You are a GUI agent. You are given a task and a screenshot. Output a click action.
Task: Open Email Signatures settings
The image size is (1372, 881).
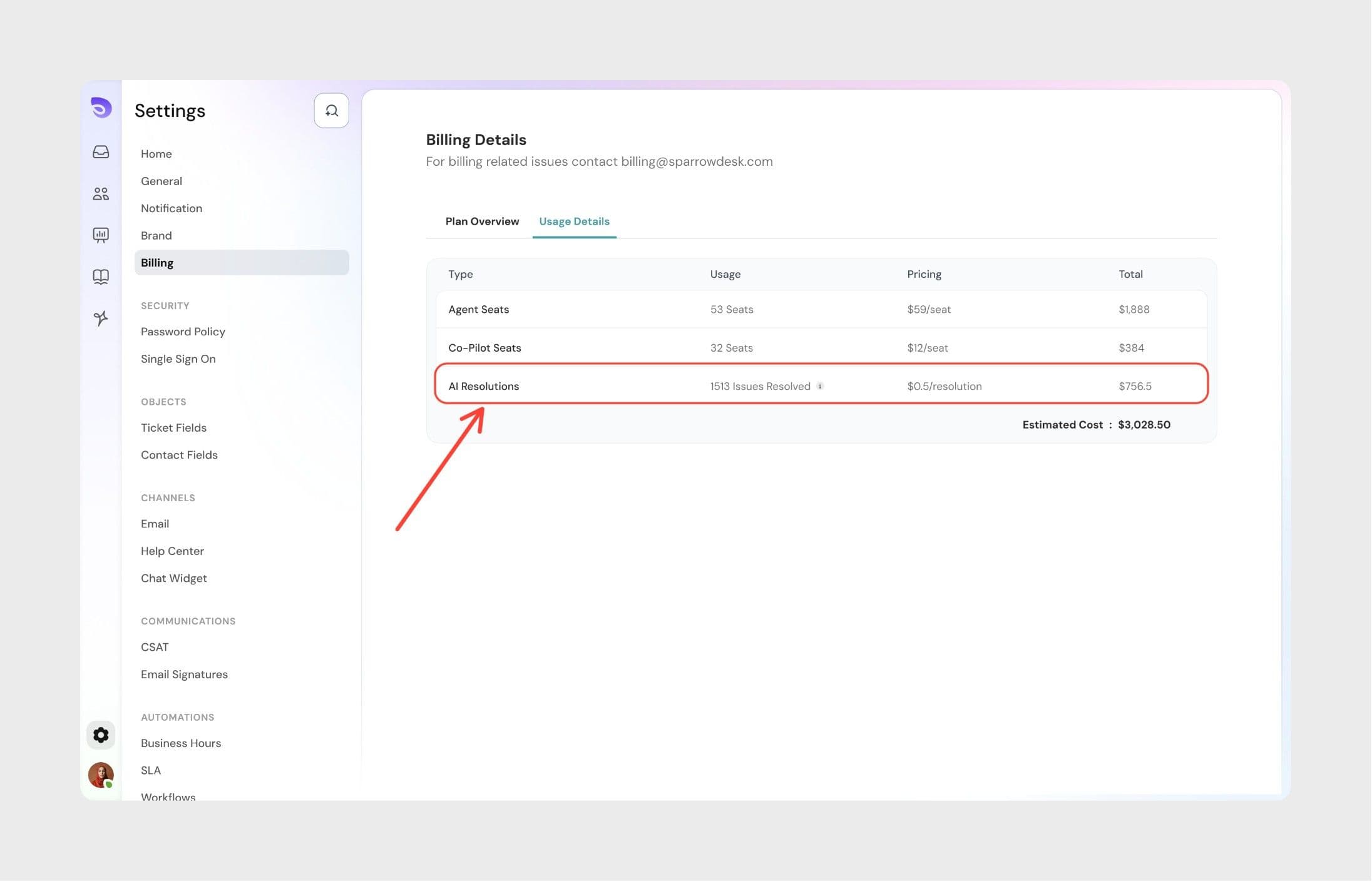pos(184,675)
